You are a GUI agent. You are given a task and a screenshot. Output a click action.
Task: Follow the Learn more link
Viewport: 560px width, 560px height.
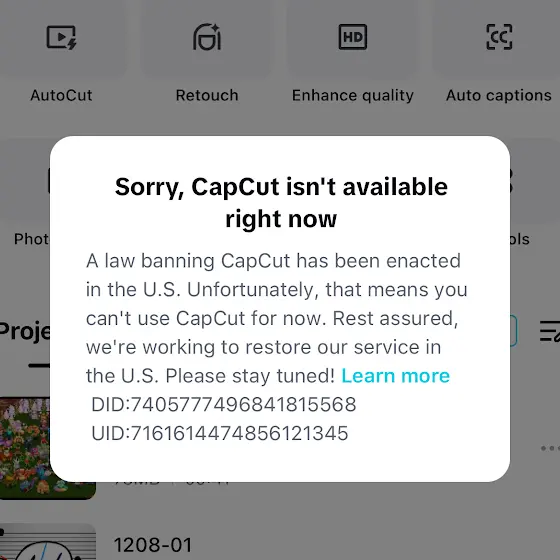pyautogui.click(x=396, y=376)
